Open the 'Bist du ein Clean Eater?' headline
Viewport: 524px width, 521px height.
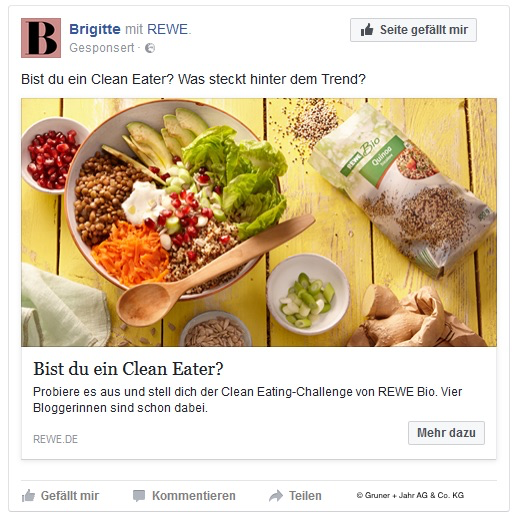click(x=128, y=369)
